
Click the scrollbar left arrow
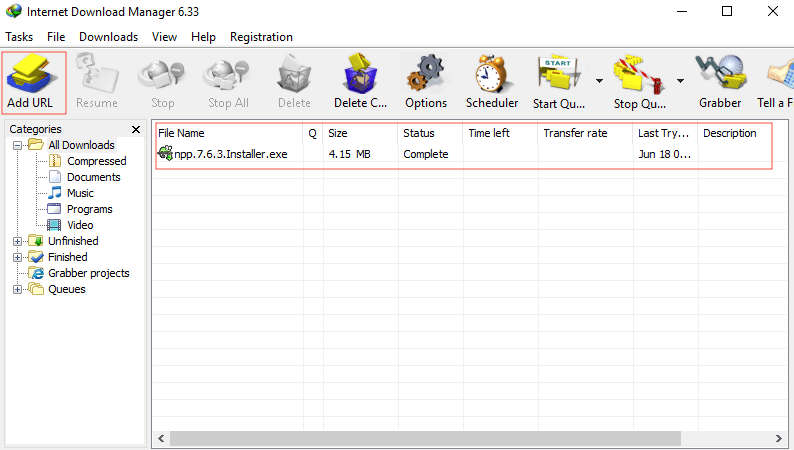(x=162, y=438)
